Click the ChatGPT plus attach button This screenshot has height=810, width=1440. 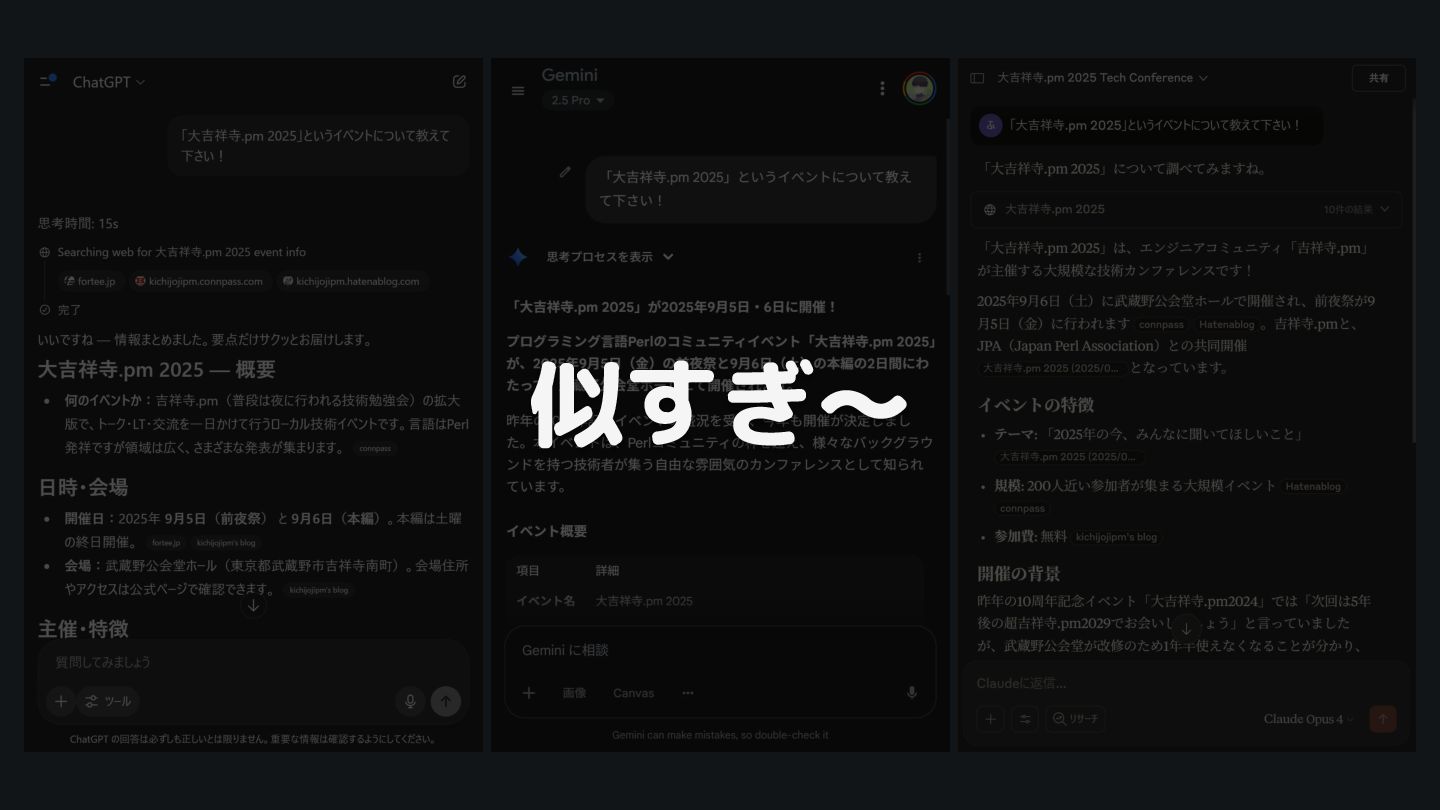click(61, 701)
